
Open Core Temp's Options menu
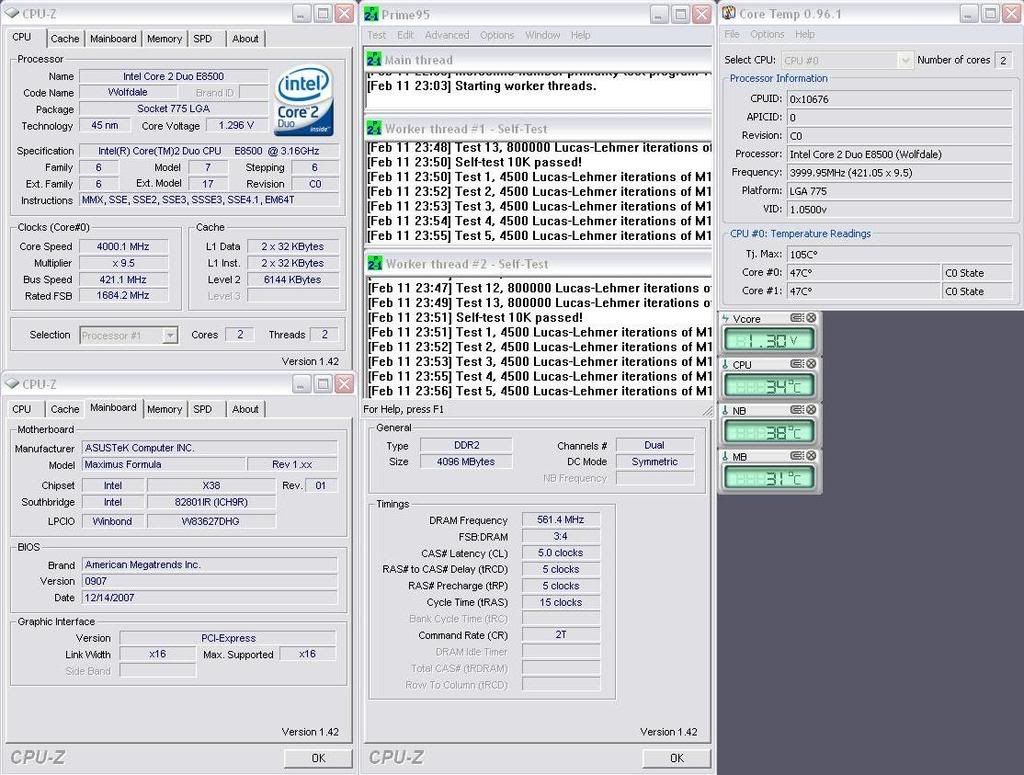767,34
